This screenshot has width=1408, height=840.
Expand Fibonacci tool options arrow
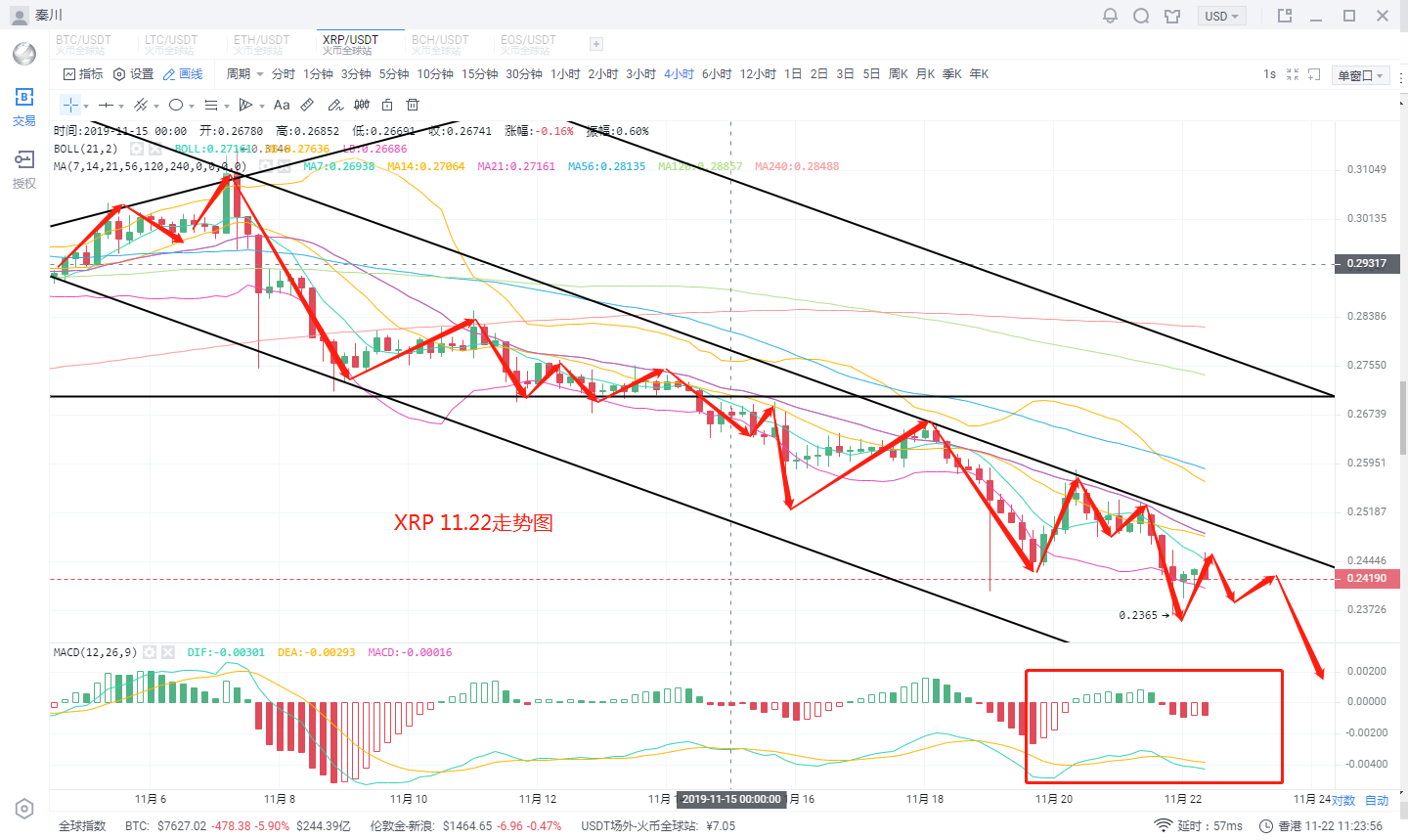pos(227,106)
